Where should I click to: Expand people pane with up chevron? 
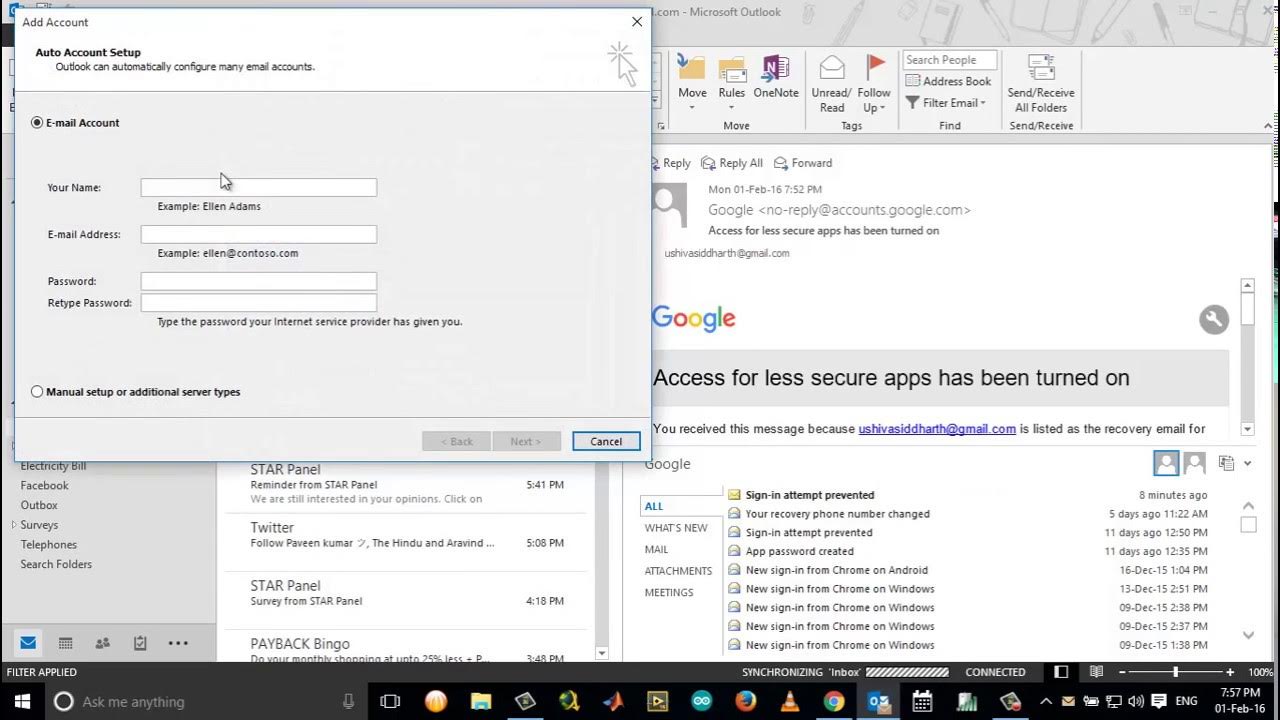(1248, 506)
